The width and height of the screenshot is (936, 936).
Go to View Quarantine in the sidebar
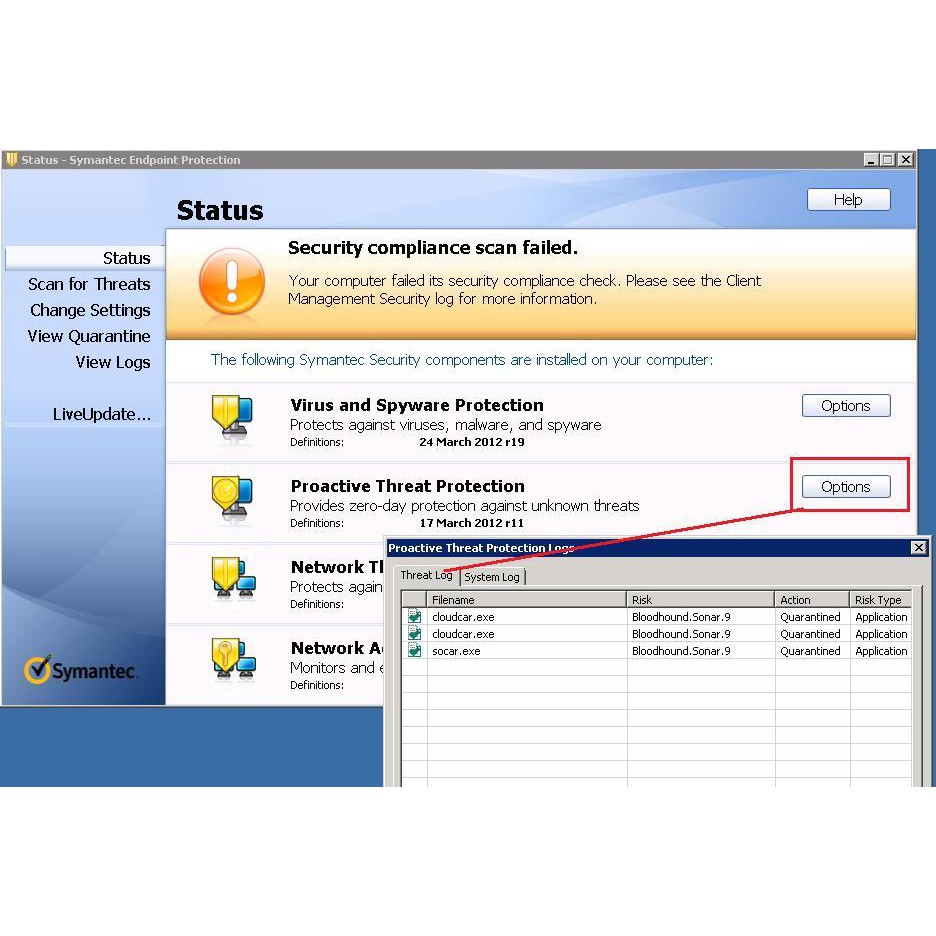click(89, 337)
